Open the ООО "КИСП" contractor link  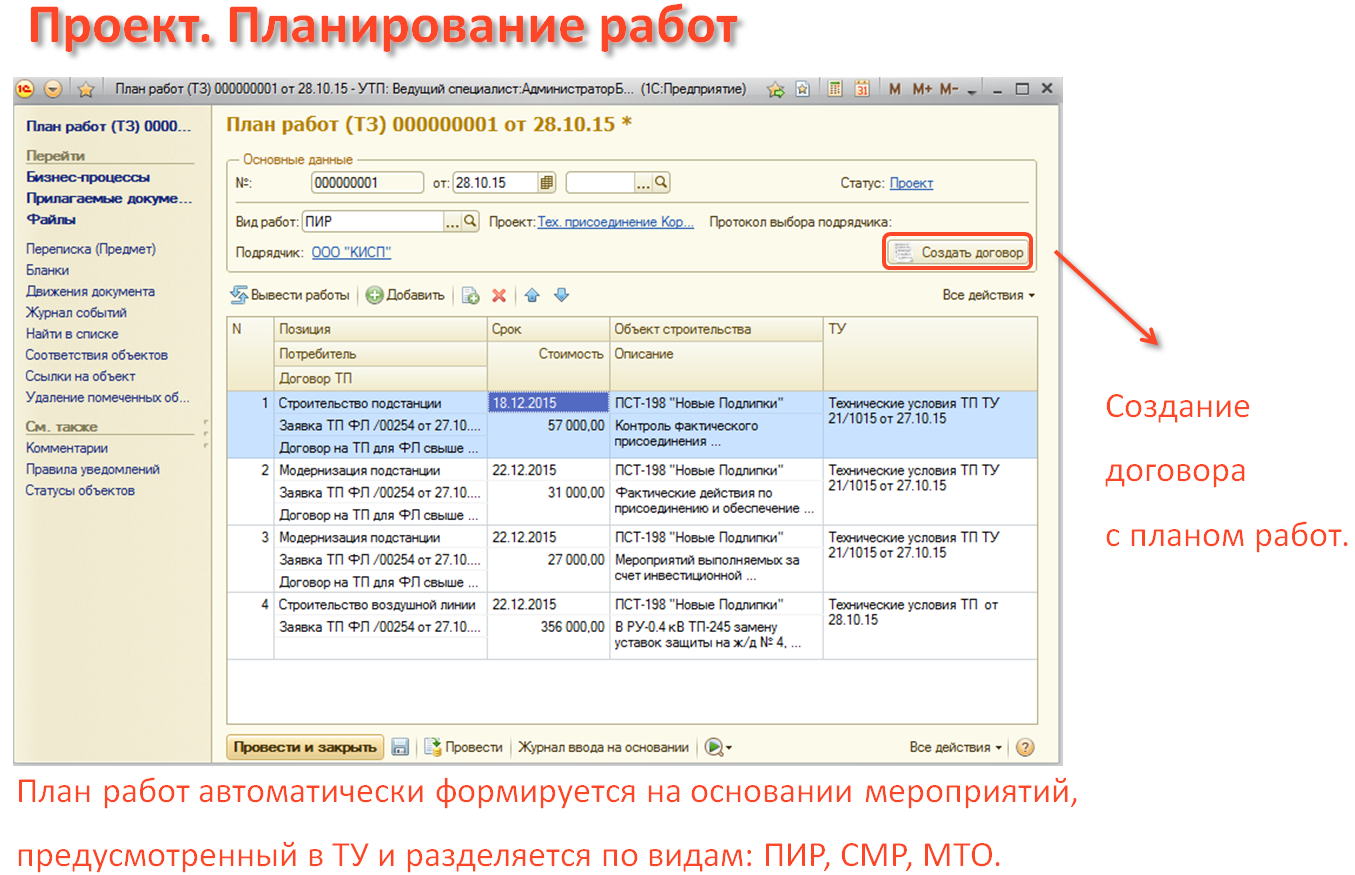pyautogui.click(x=351, y=253)
